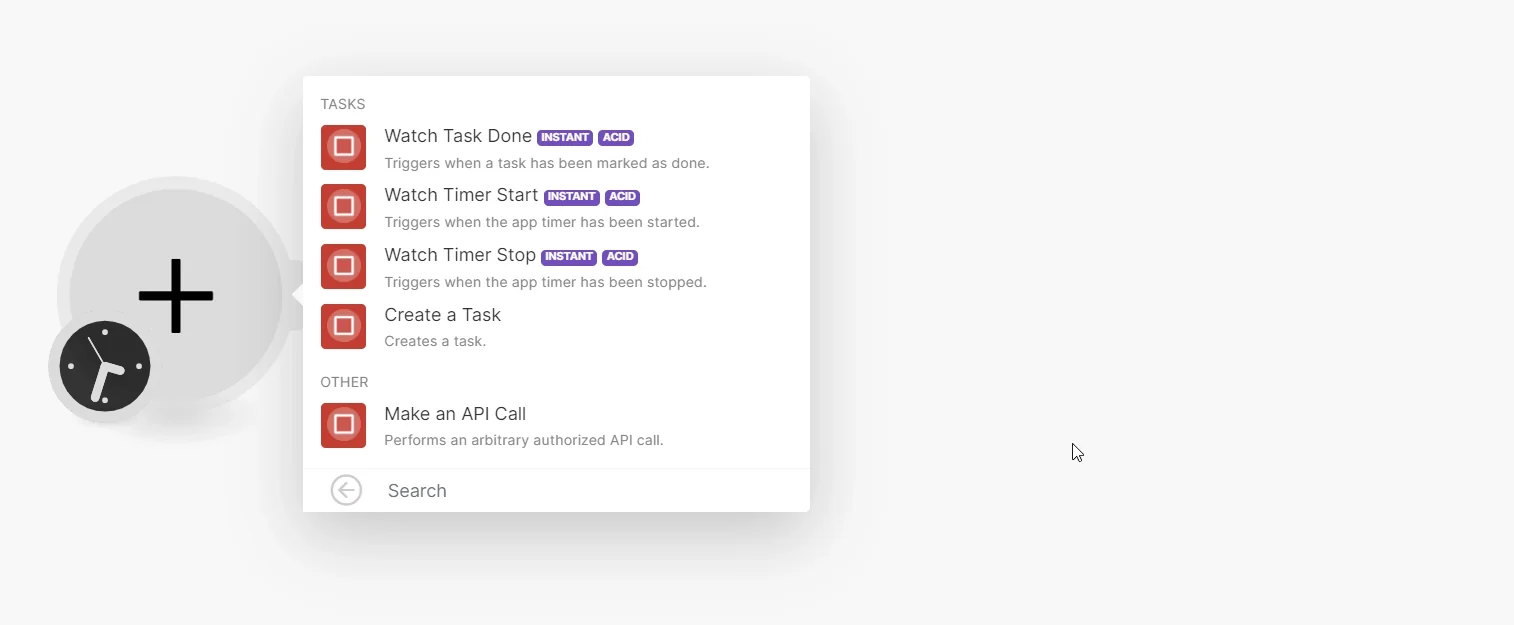Choose the Watch Timer Stop entry
Viewport: 1514px width, 625px height.
click(x=556, y=267)
